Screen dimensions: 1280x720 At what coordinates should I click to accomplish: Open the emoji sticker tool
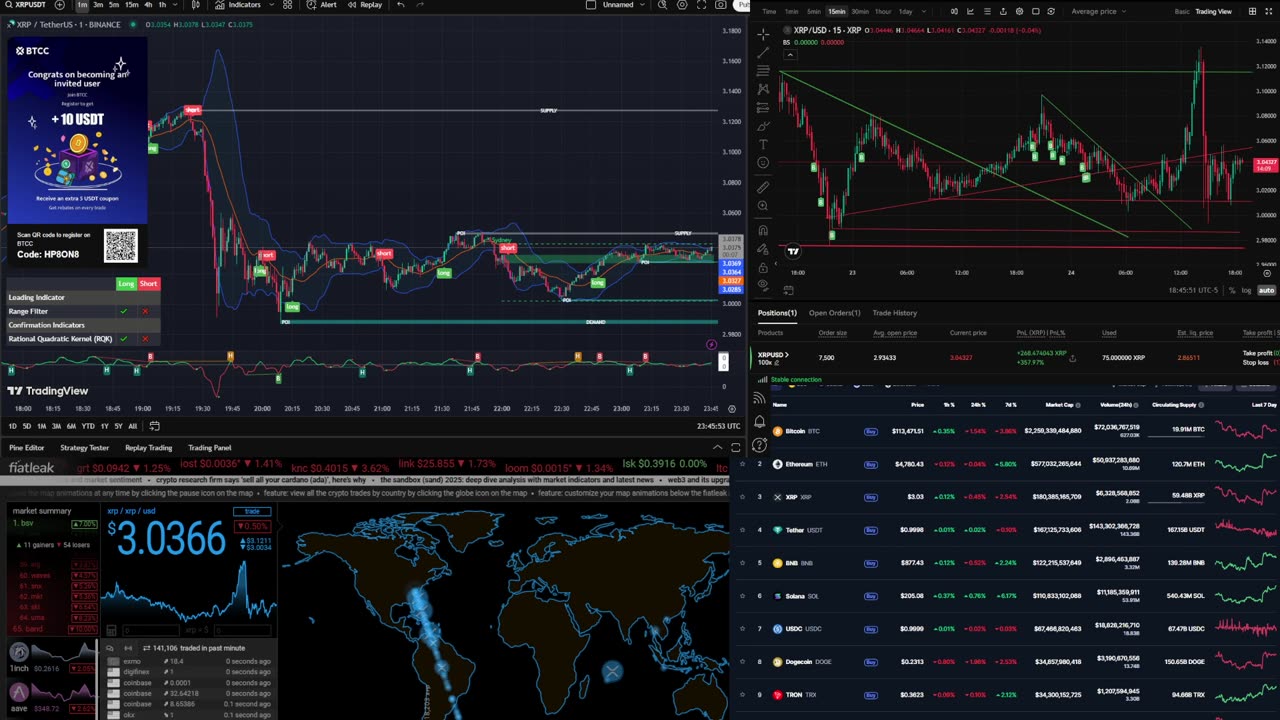point(763,162)
